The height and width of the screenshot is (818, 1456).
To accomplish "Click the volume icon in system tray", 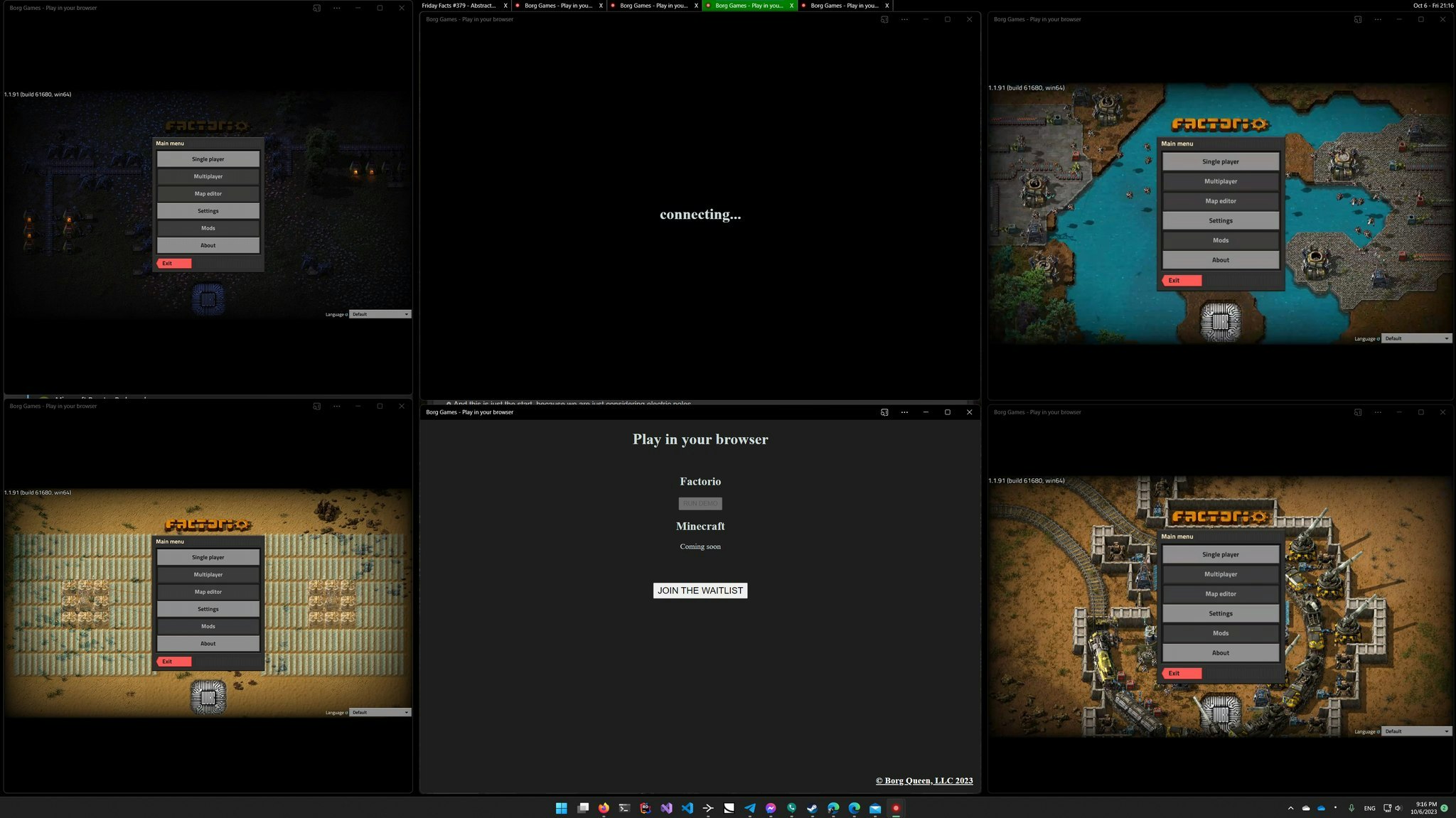I will pyautogui.click(x=1398, y=808).
